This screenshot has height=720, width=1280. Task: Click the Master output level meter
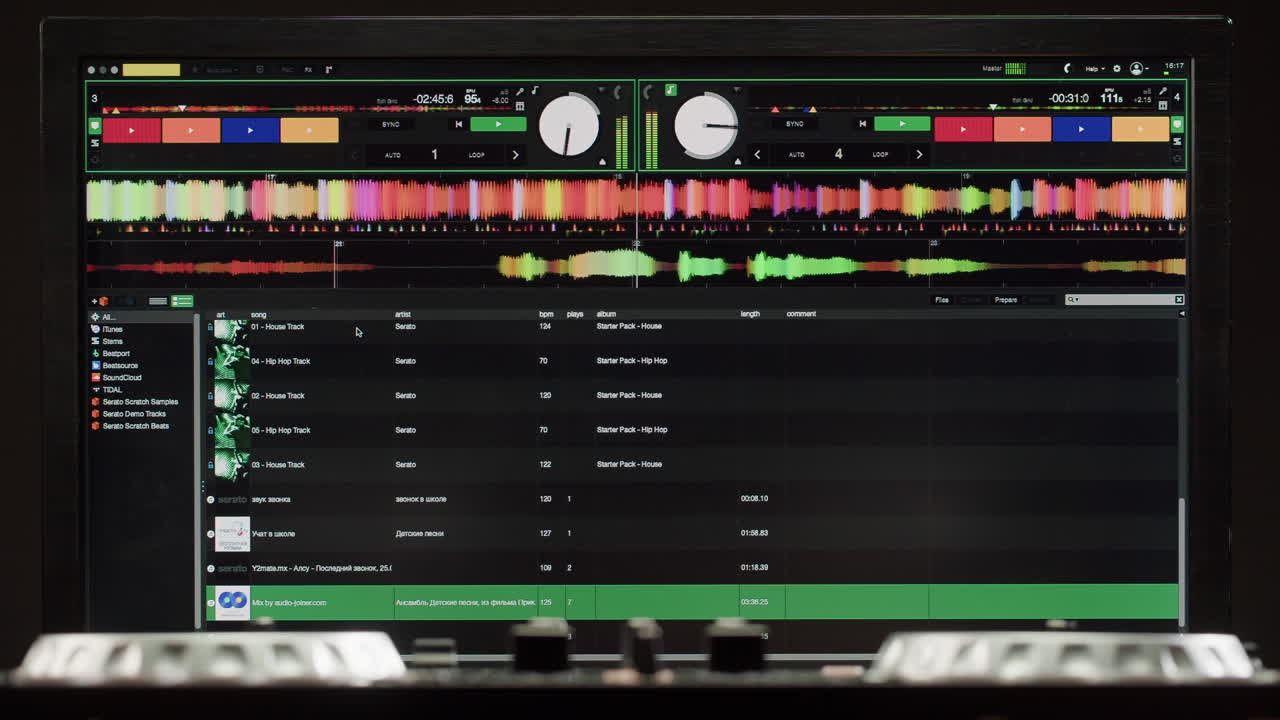click(x=1014, y=67)
